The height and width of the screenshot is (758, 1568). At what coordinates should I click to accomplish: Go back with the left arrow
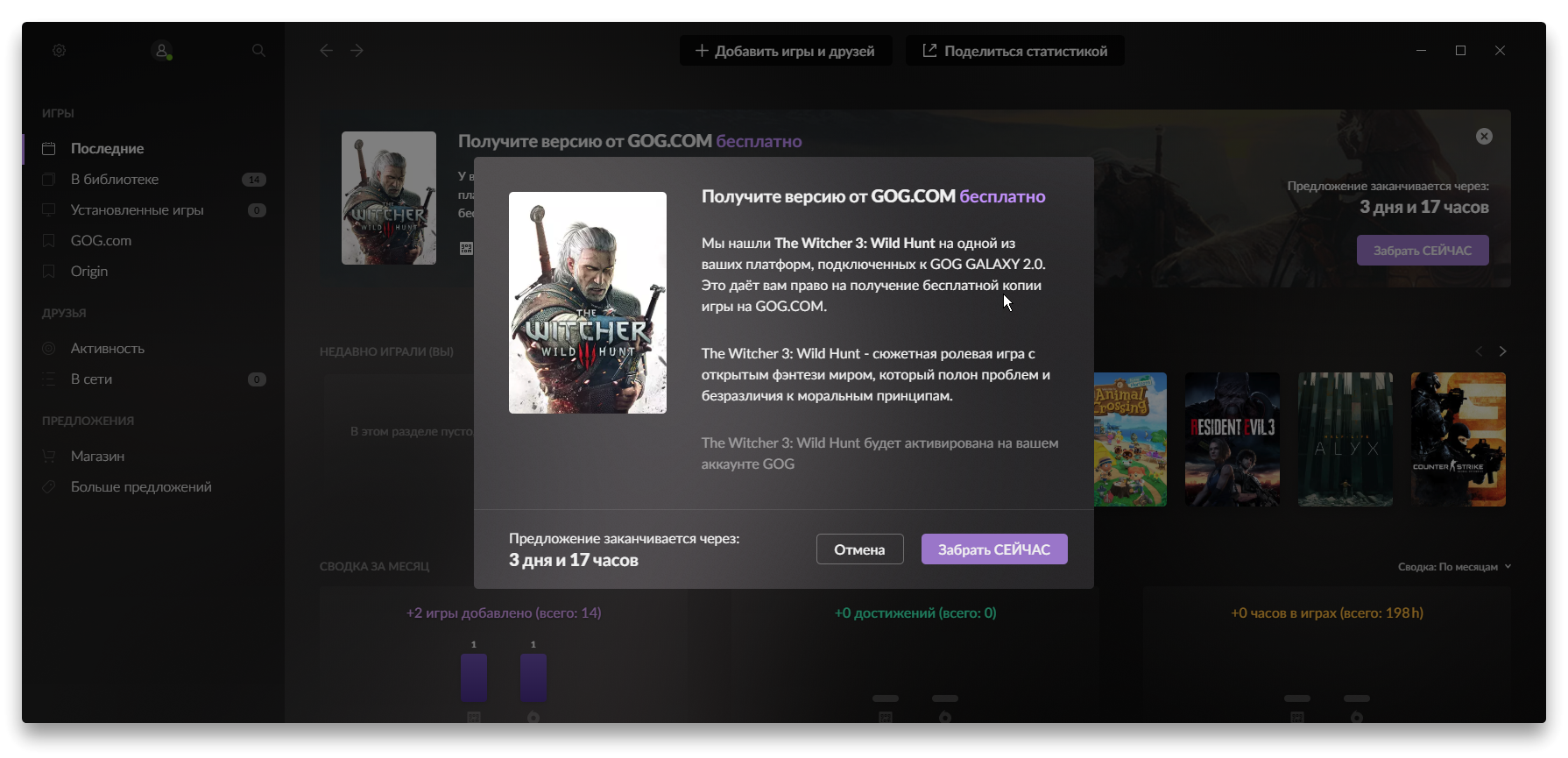tap(327, 51)
